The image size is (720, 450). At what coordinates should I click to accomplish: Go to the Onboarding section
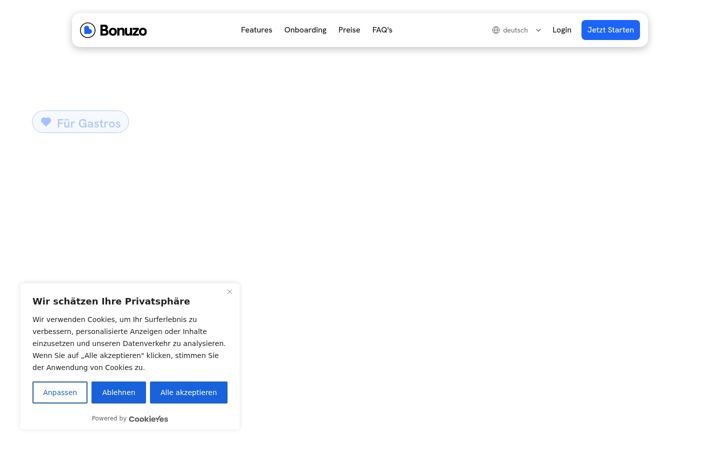point(305,30)
